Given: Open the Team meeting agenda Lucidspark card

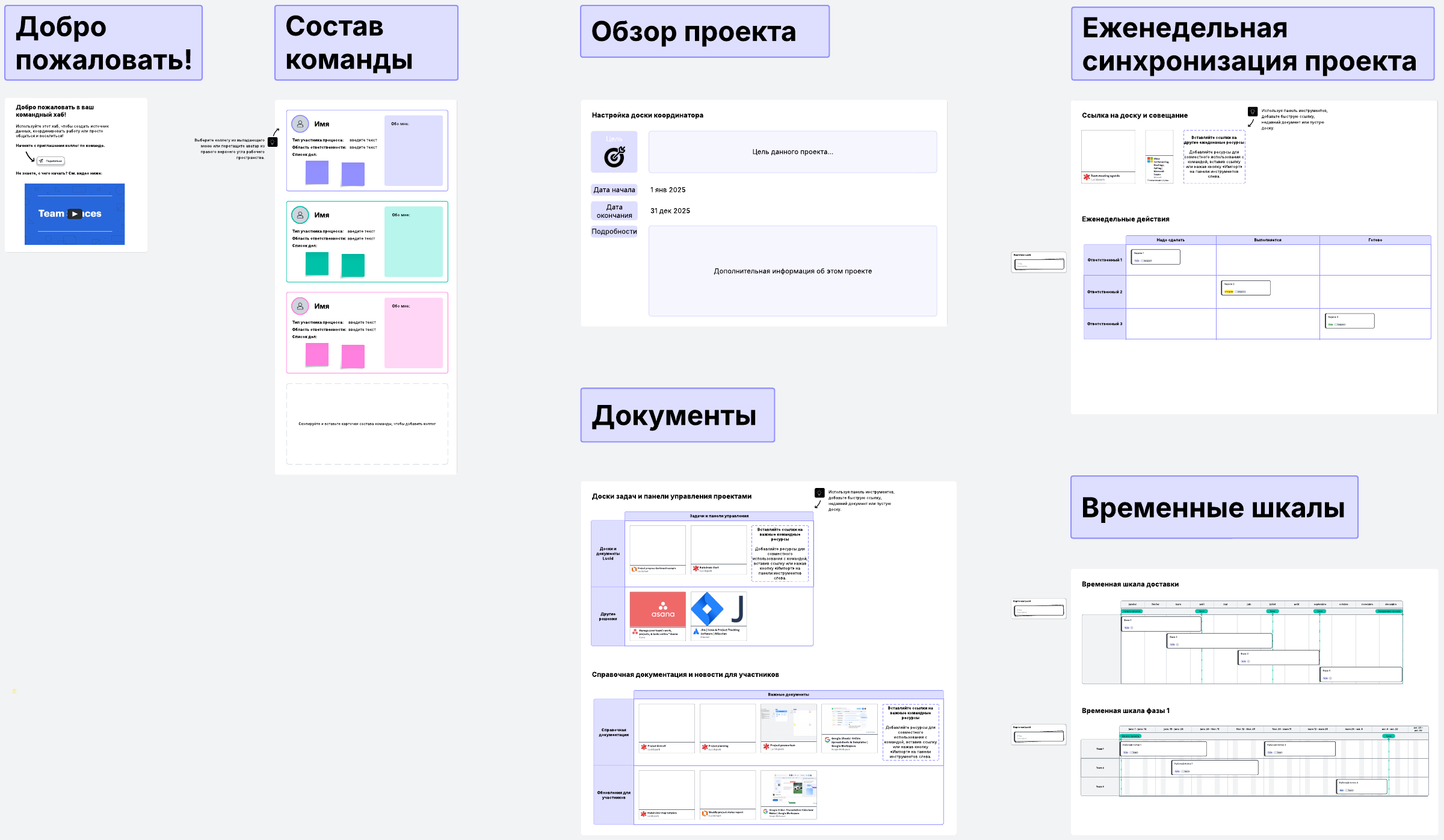Looking at the screenshot, I should 1108,156.
